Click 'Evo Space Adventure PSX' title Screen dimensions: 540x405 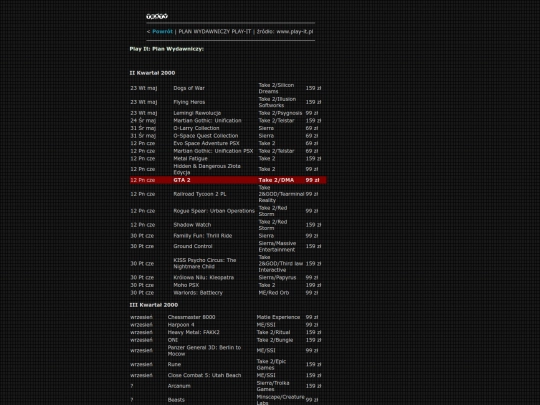pos(206,143)
